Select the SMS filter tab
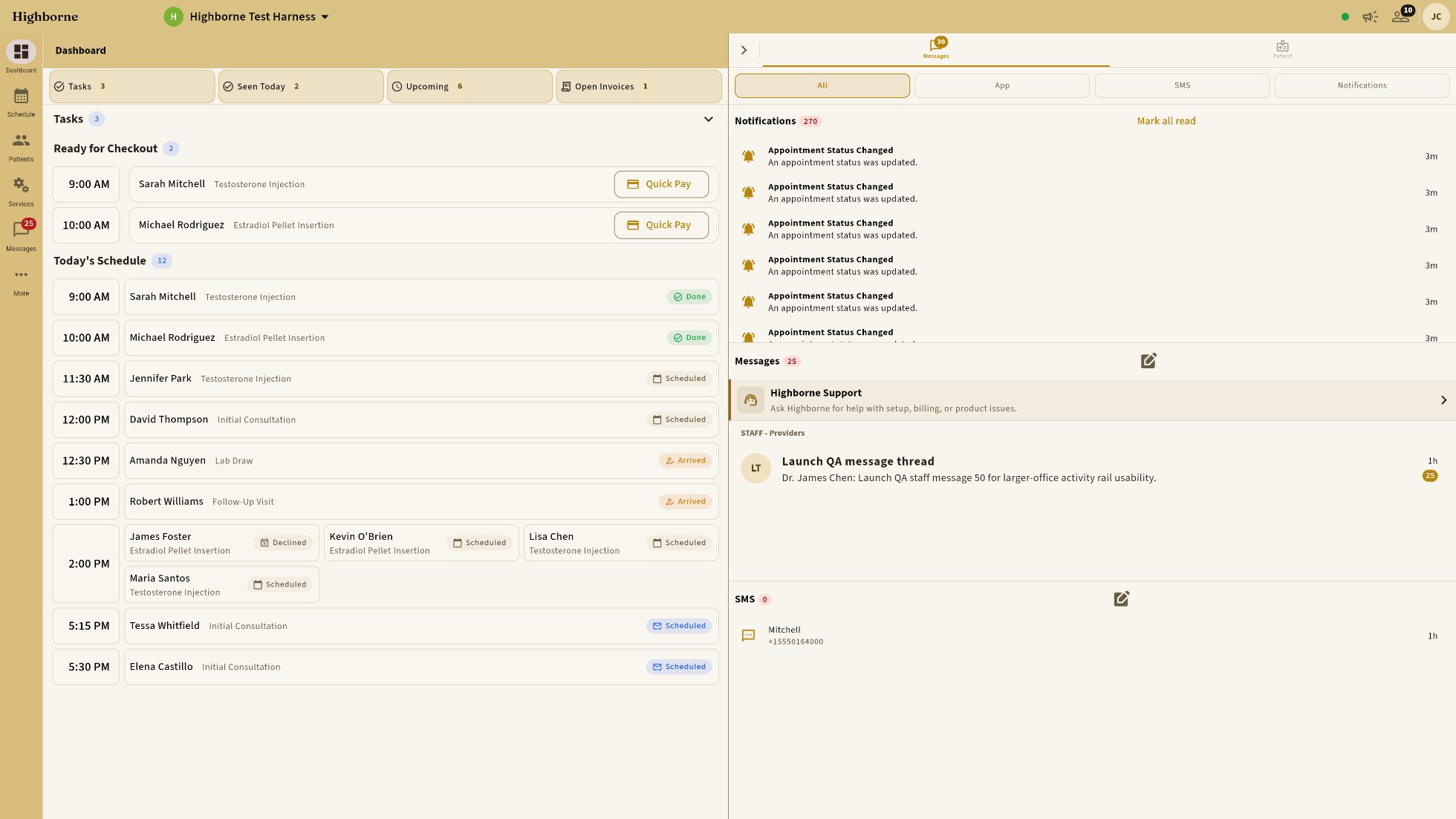 point(1182,85)
